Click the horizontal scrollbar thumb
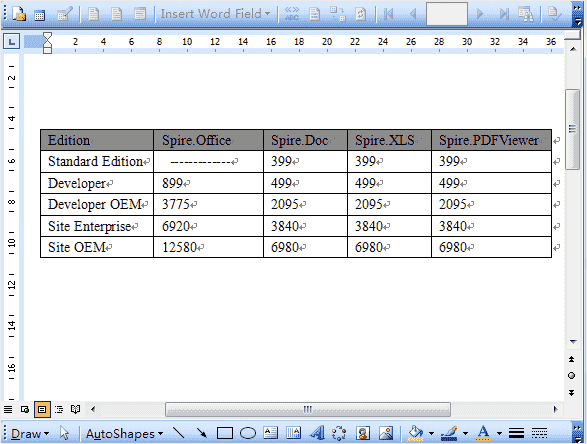The height and width of the screenshot is (444, 587). pyautogui.click(x=308, y=409)
